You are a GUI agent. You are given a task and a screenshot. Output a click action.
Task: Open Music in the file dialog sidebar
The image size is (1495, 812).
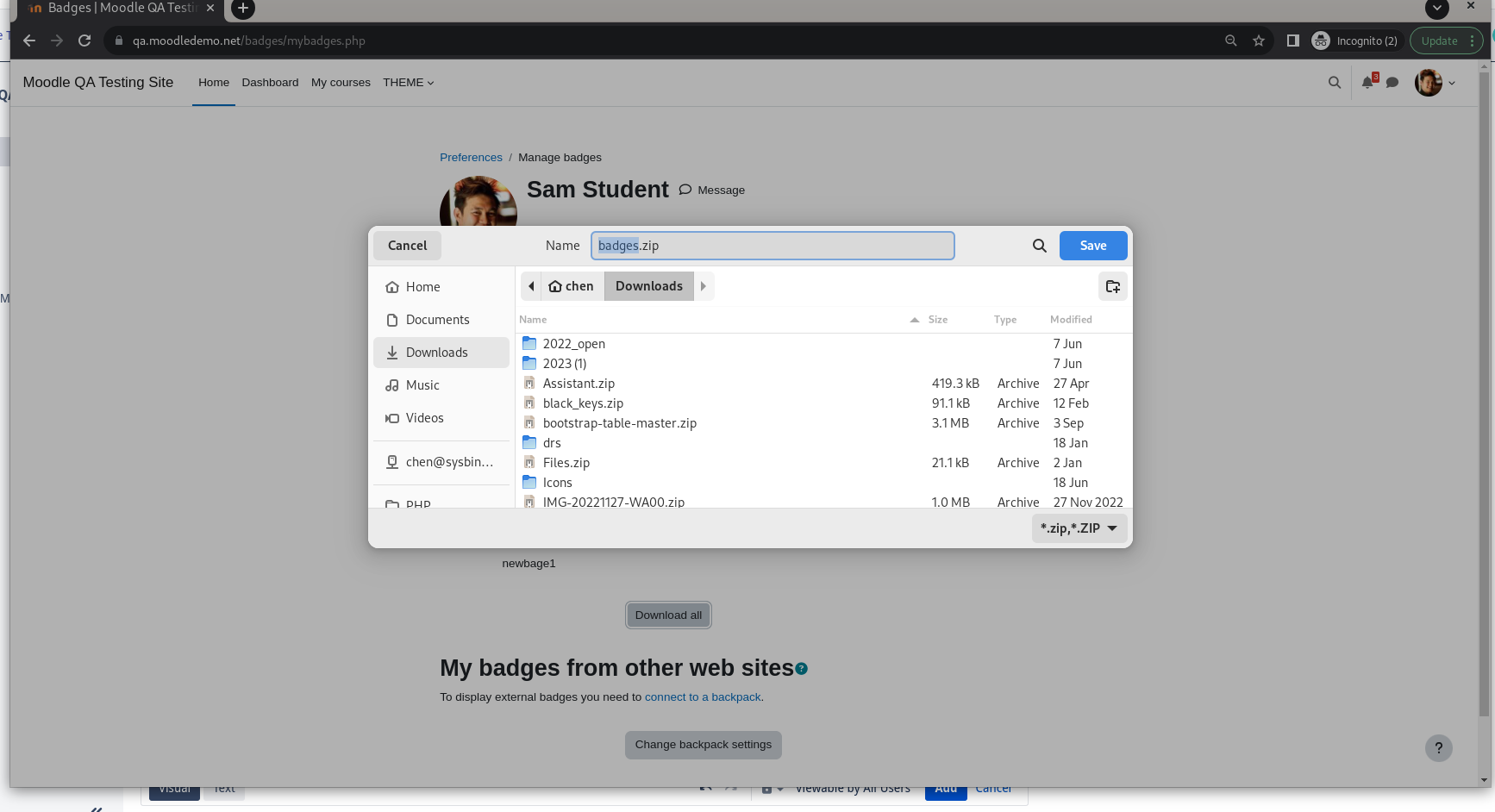[x=441, y=385]
